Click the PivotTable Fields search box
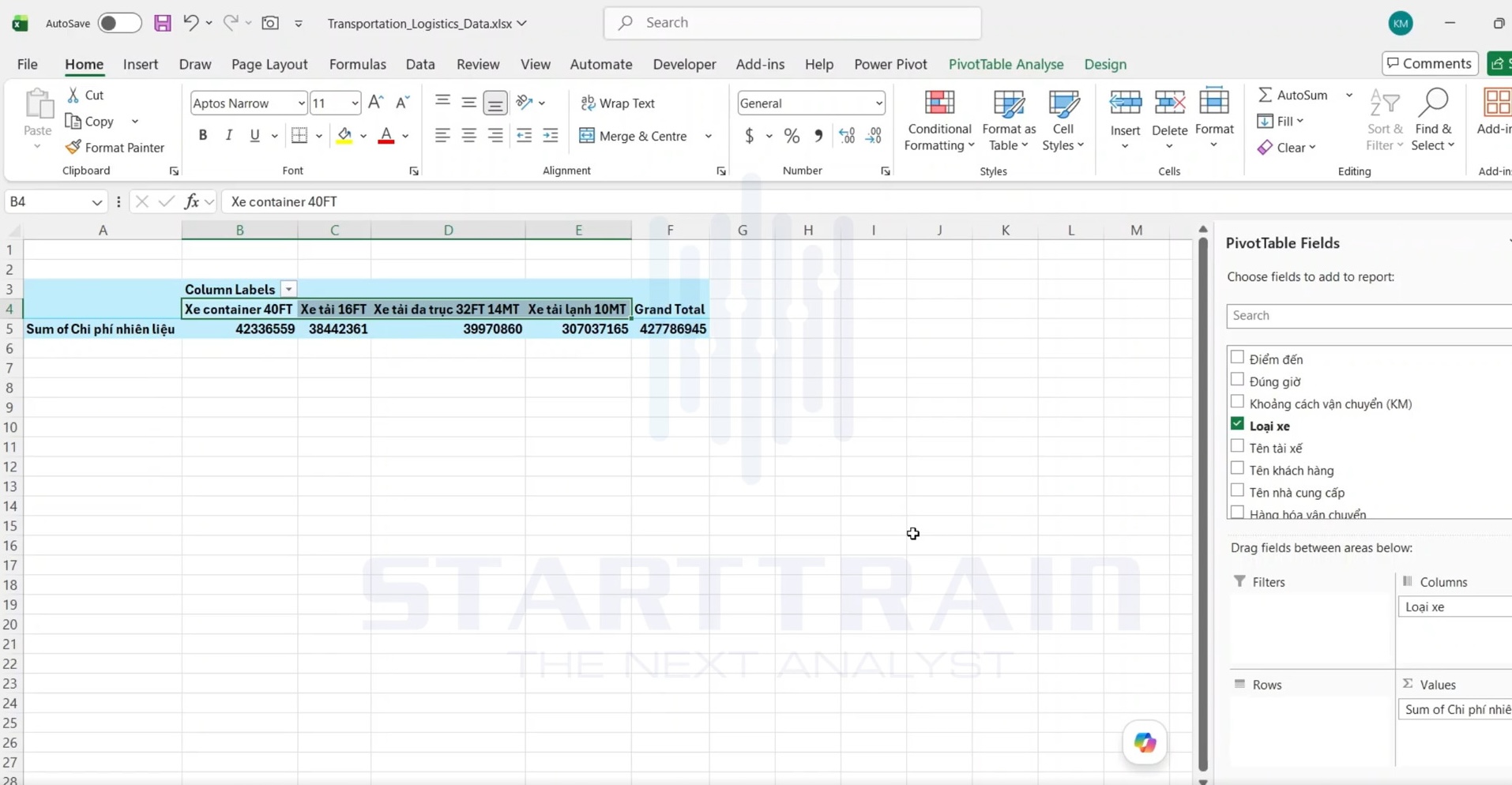 (x=1368, y=315)
